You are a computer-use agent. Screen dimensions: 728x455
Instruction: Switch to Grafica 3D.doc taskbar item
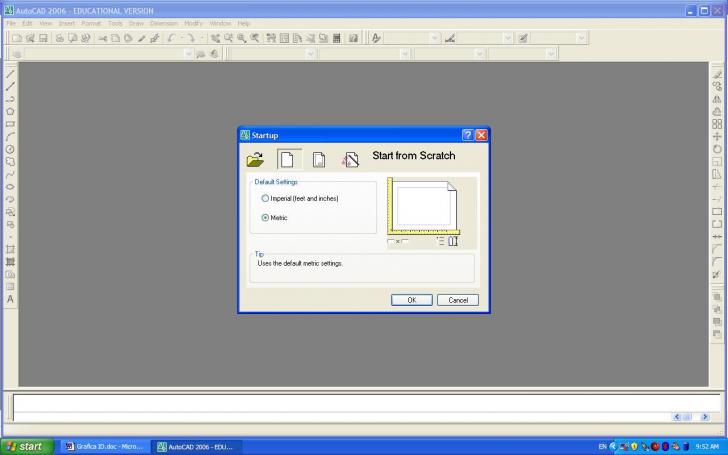[105, 447]
